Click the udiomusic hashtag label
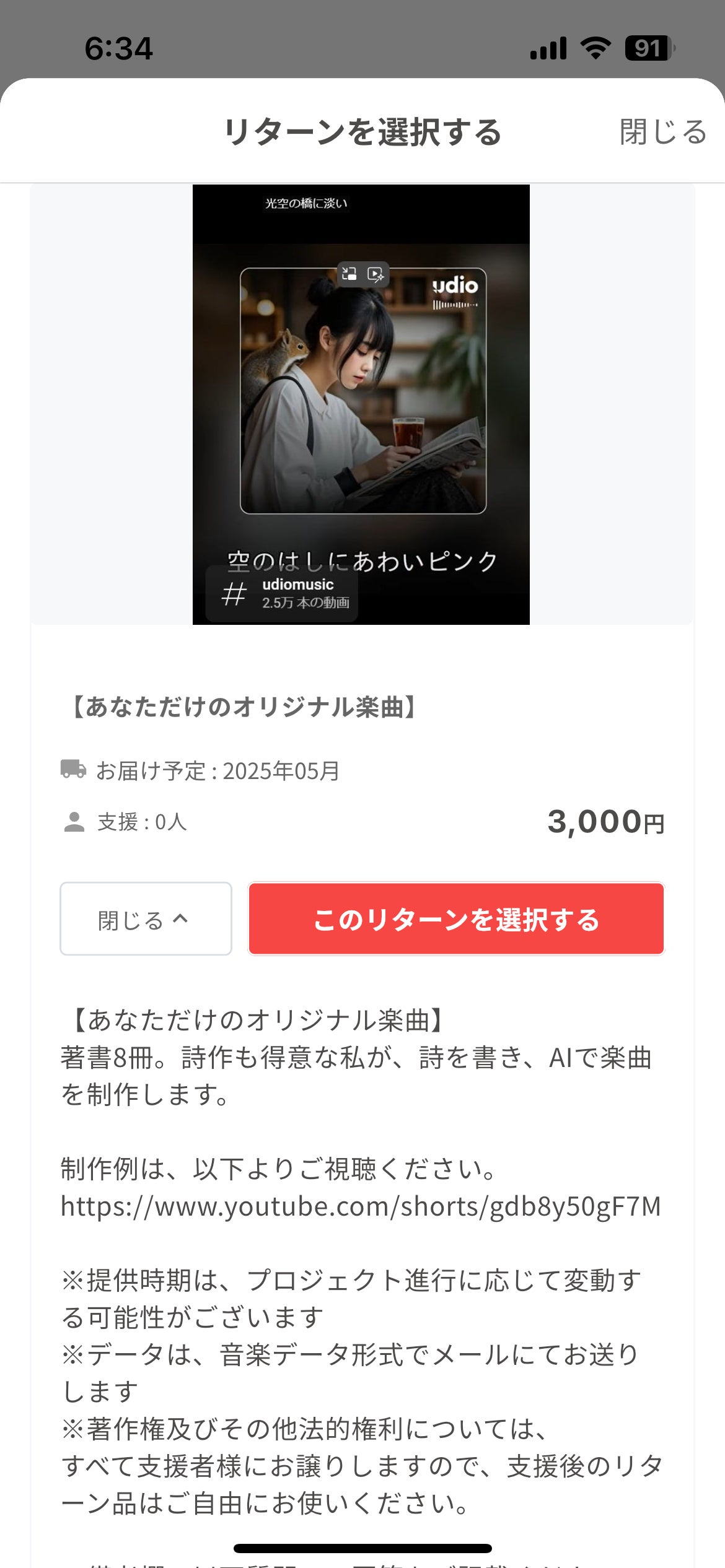 298,585
